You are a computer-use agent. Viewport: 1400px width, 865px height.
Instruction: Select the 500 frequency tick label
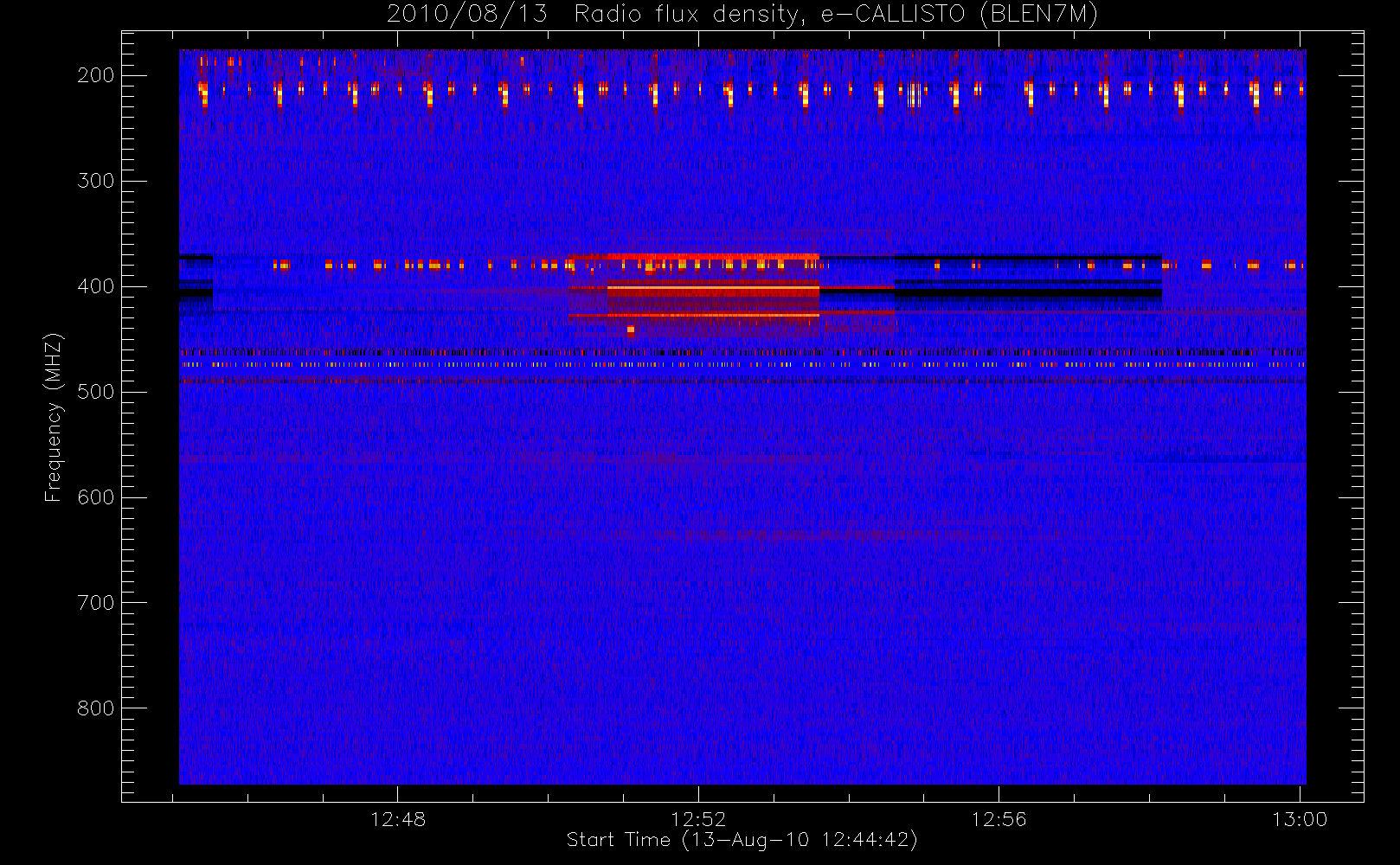point(95,392)
